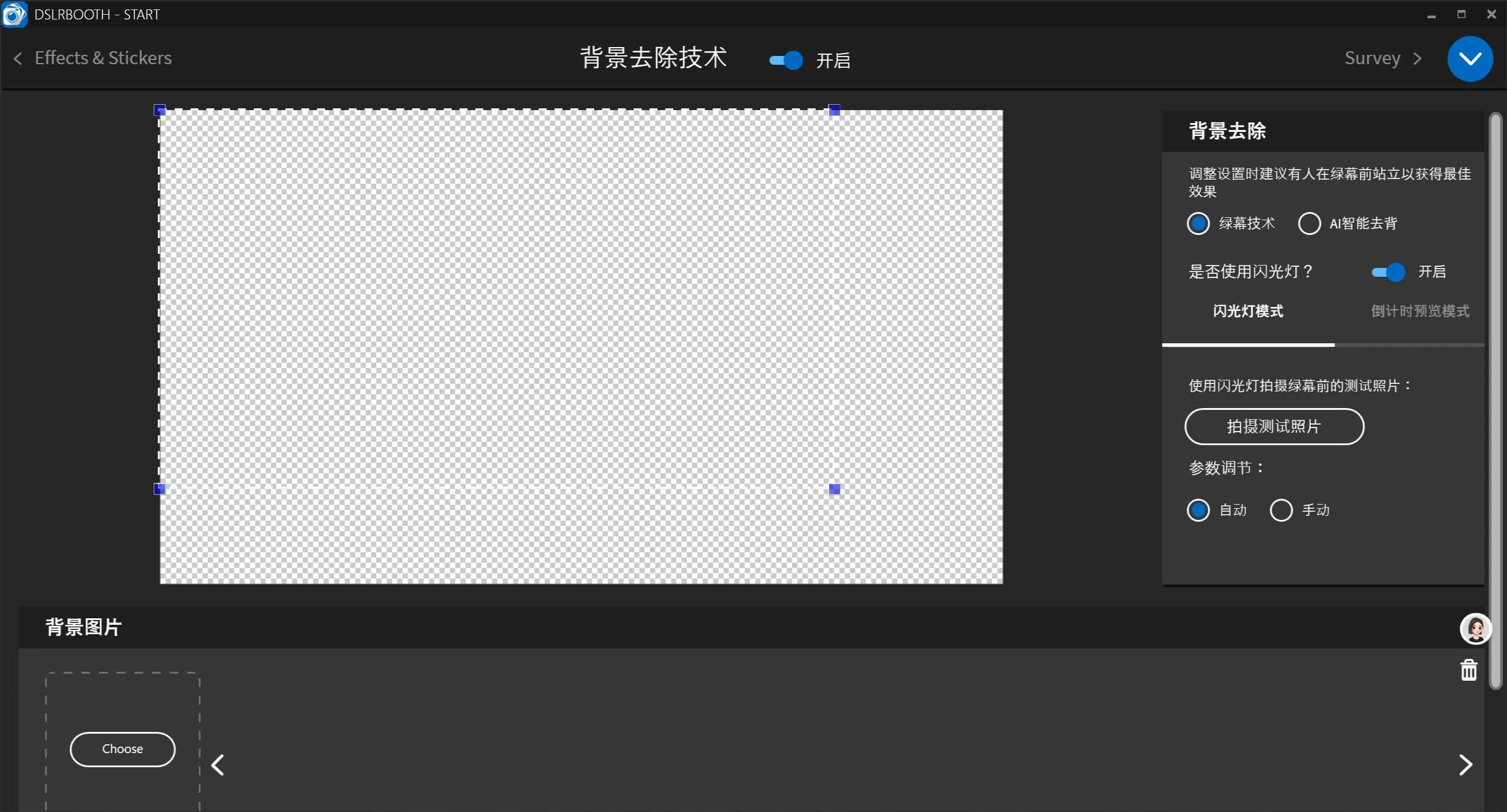The image size is (1507, 812).
Task: Click the left carousel arrow
Action: (218, 763)
